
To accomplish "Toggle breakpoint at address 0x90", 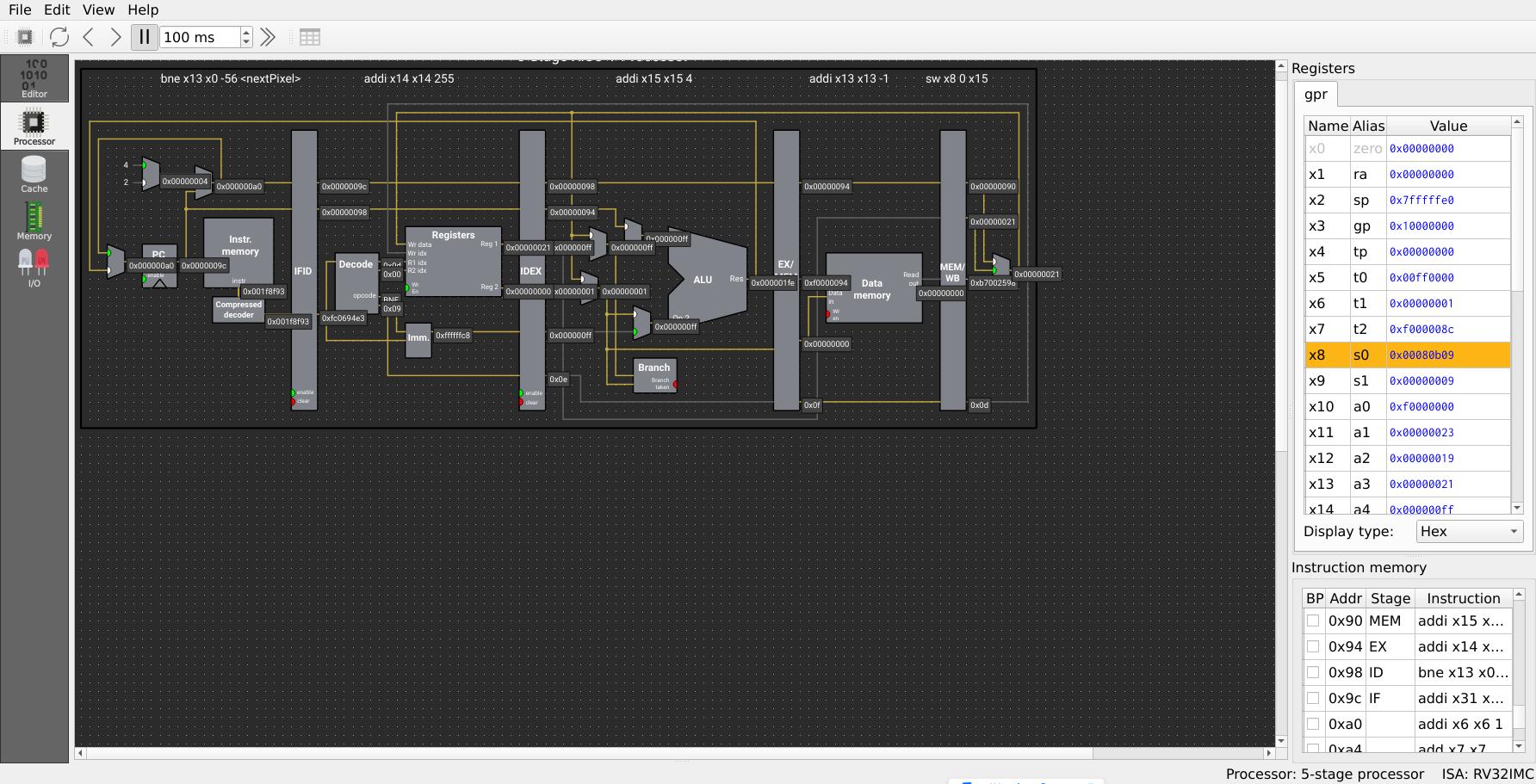I will tap(1313, 620).
